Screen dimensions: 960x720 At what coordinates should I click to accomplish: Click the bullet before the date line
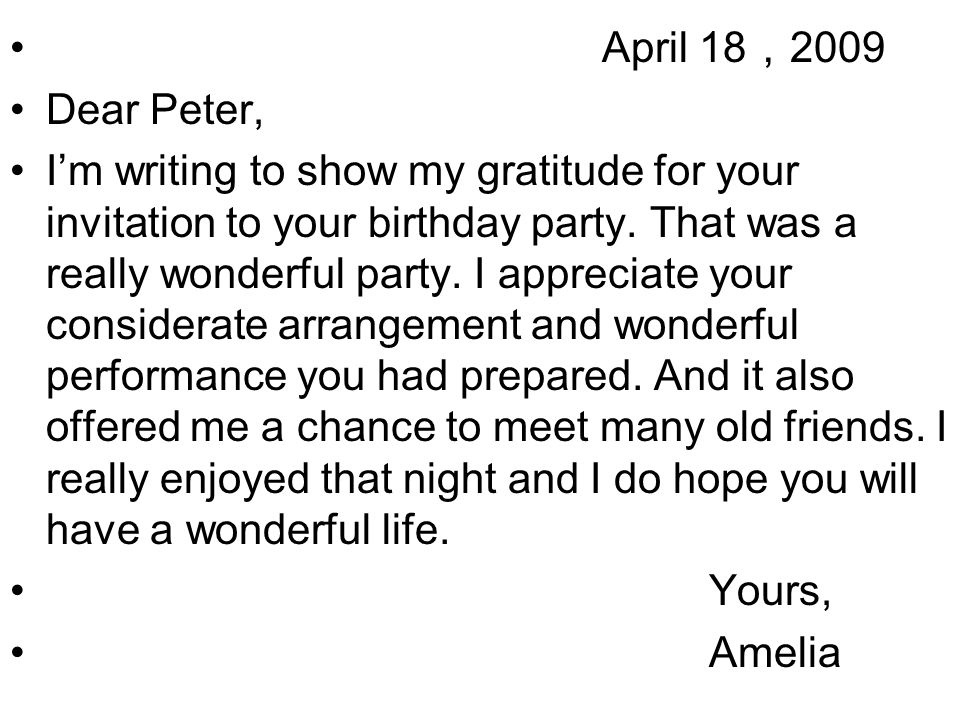click(x=18, y=48)
